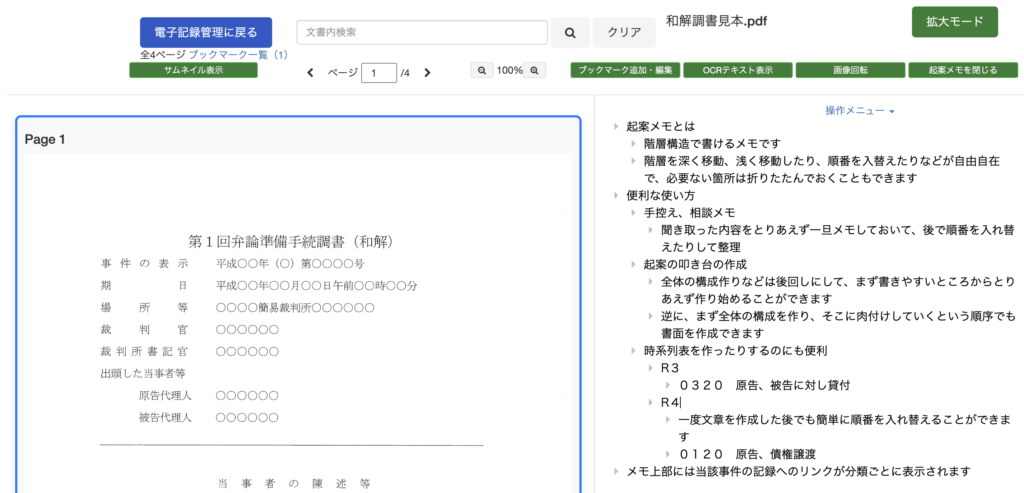The height and width of the screenshot is (493, 1024).
Task: Click the 文書内検索 search field
Action: [421, 32]
